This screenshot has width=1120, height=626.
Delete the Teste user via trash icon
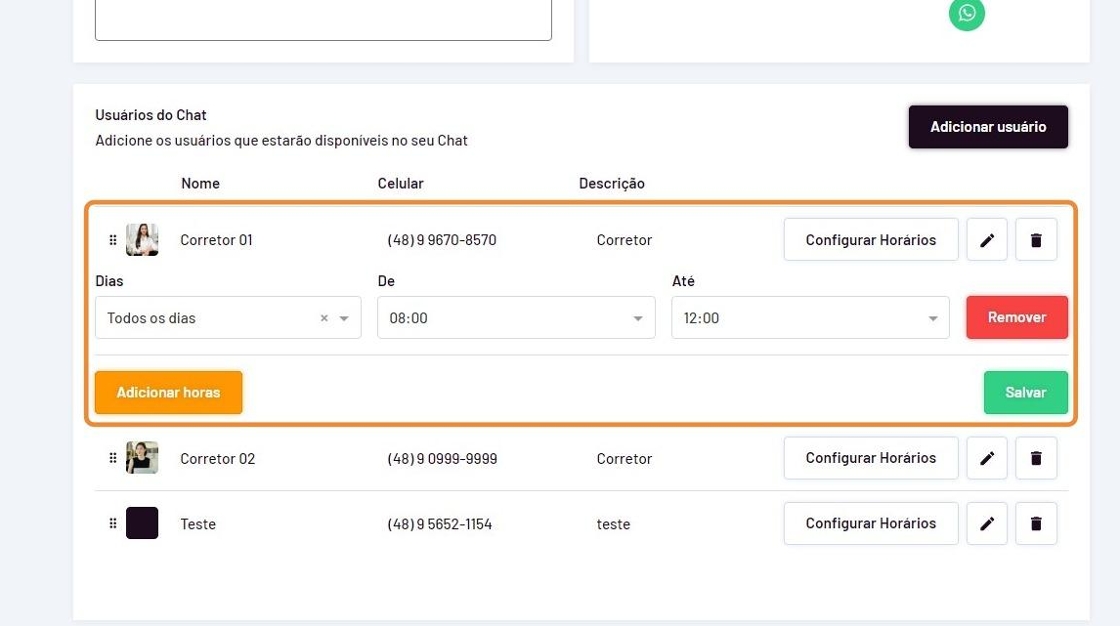pos(1036,523)
